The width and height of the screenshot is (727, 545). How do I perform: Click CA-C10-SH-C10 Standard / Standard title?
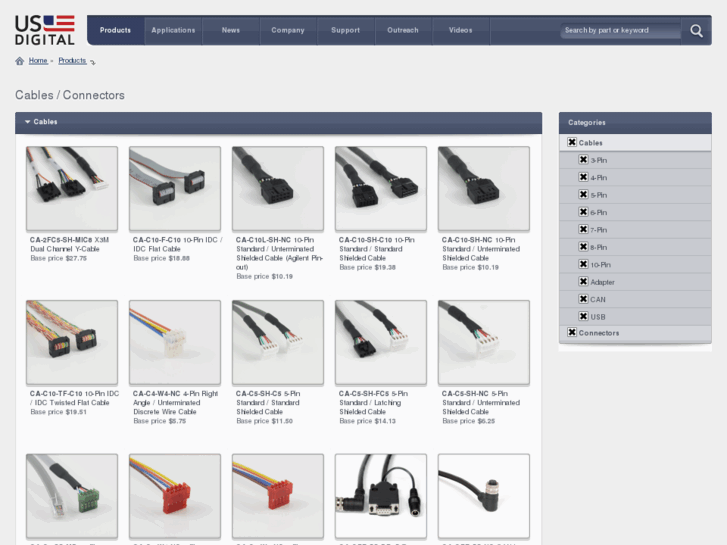[377, 249]
